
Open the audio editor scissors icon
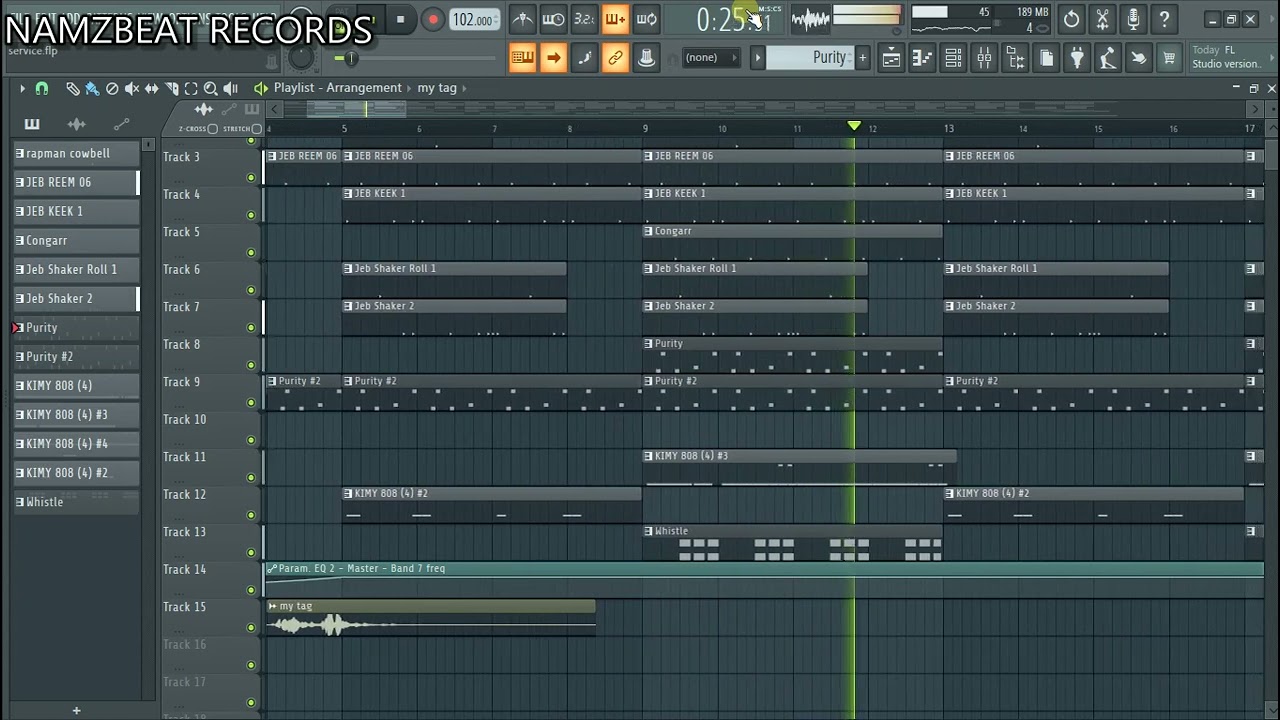click(1102, 19)
